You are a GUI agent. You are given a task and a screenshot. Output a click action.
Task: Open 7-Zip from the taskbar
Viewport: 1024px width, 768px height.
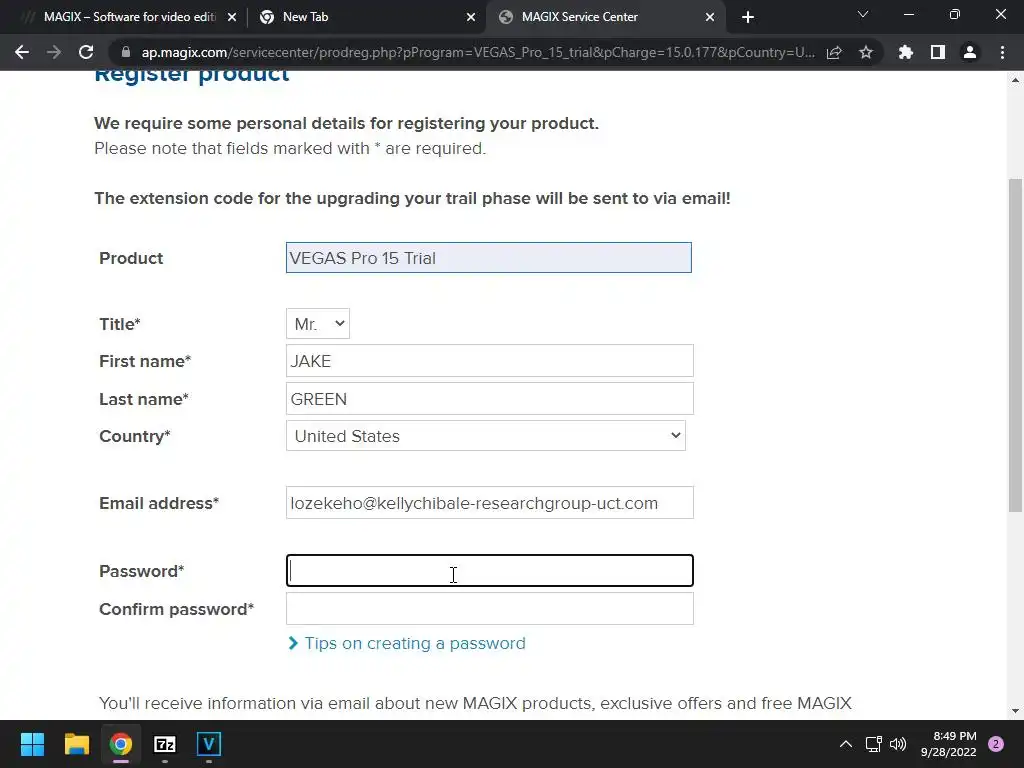[165, 744]
